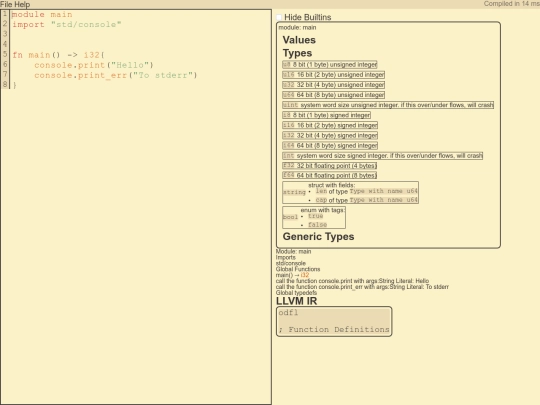Open the File menu
The width and height of the screenshot is (540, 405).
pos(7,4)
